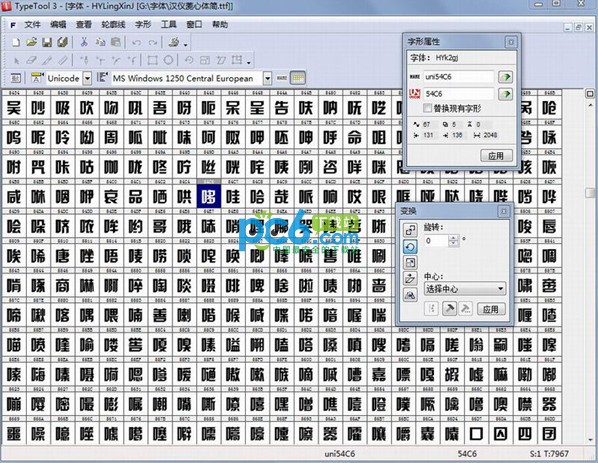Open the 轮廓线 menu

coord(113,24)
